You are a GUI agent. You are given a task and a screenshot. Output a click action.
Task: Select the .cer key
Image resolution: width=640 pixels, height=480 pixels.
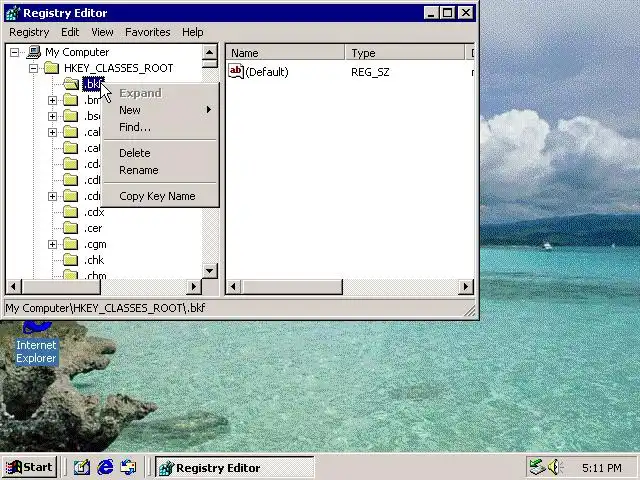[93, 228]
